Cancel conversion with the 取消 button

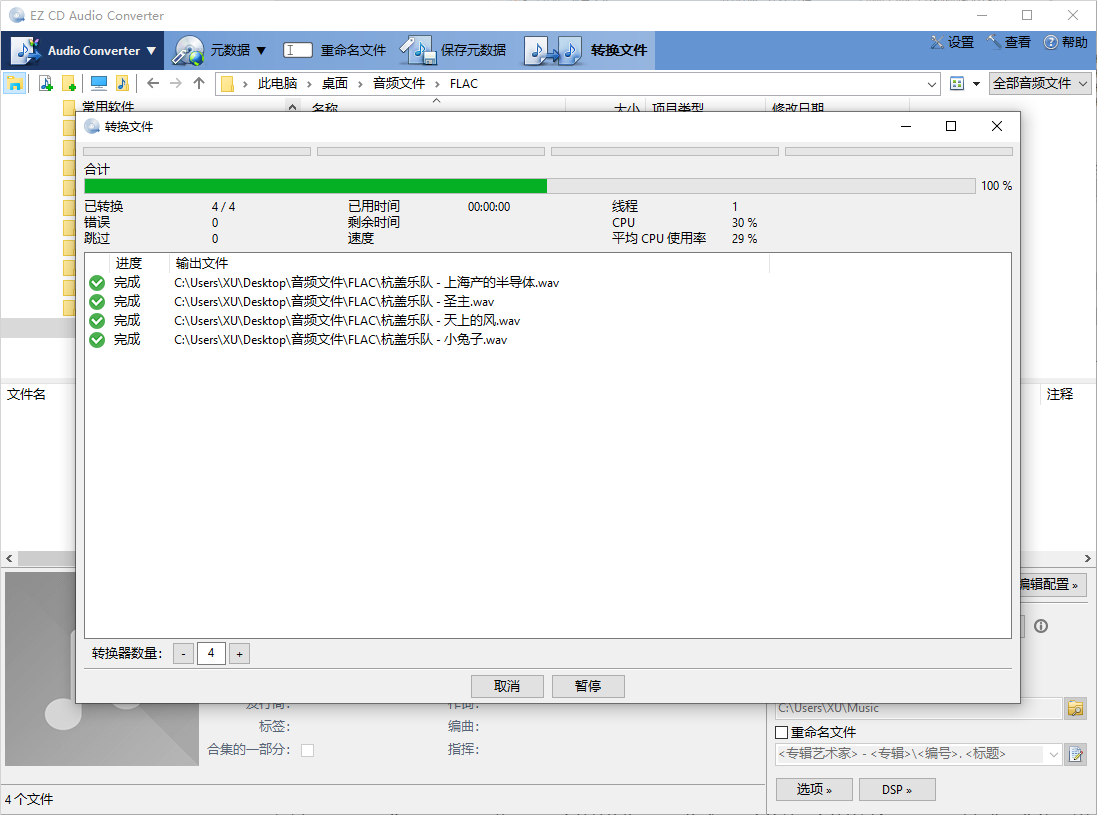tap(507, 686)
